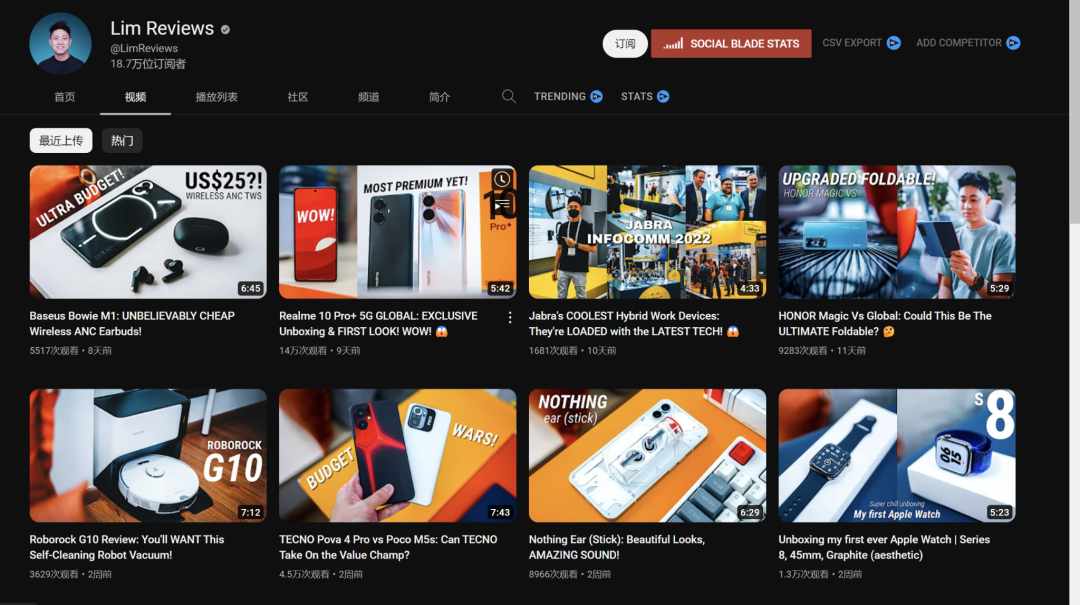Open the channel search magnifier icon
Viewport: 1080px width, 605px height.
(508, 96)
